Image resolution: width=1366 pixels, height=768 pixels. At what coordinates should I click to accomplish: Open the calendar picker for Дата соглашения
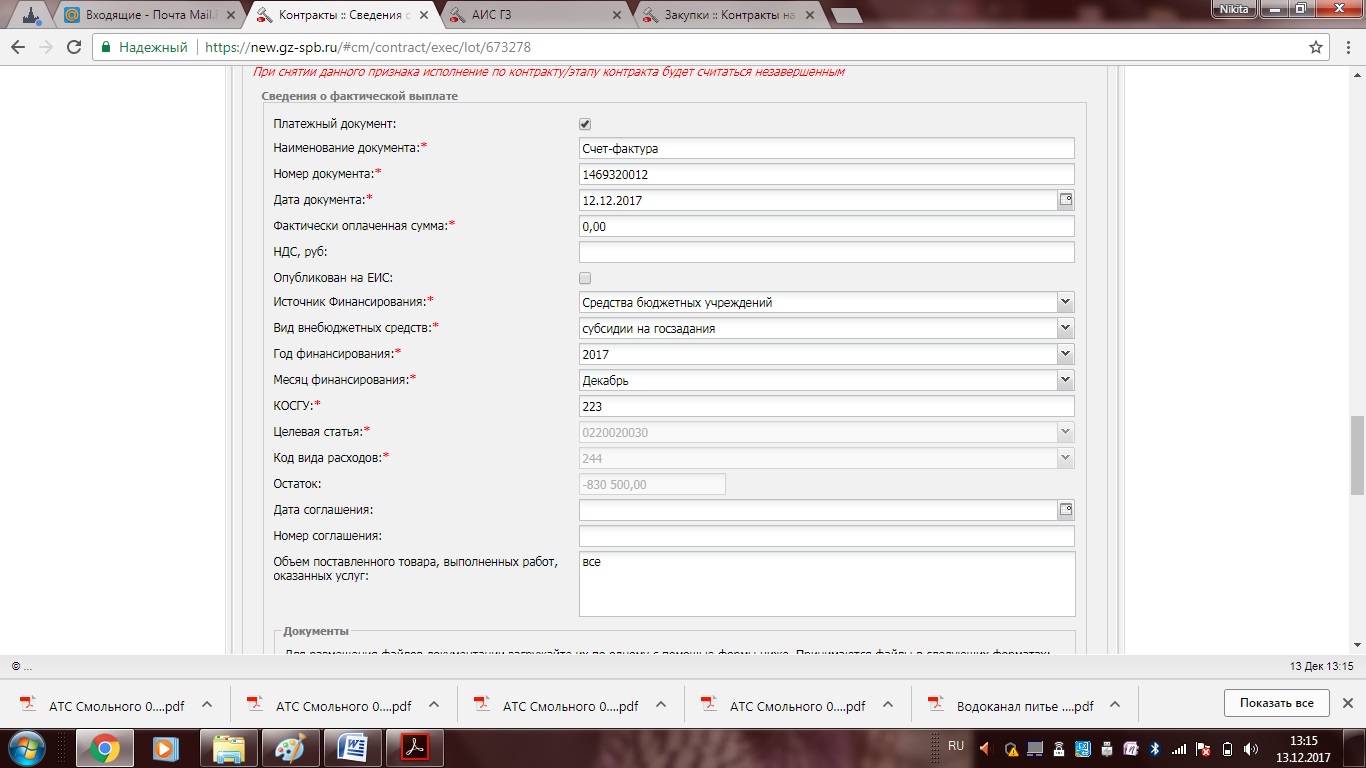point(1066,510)
